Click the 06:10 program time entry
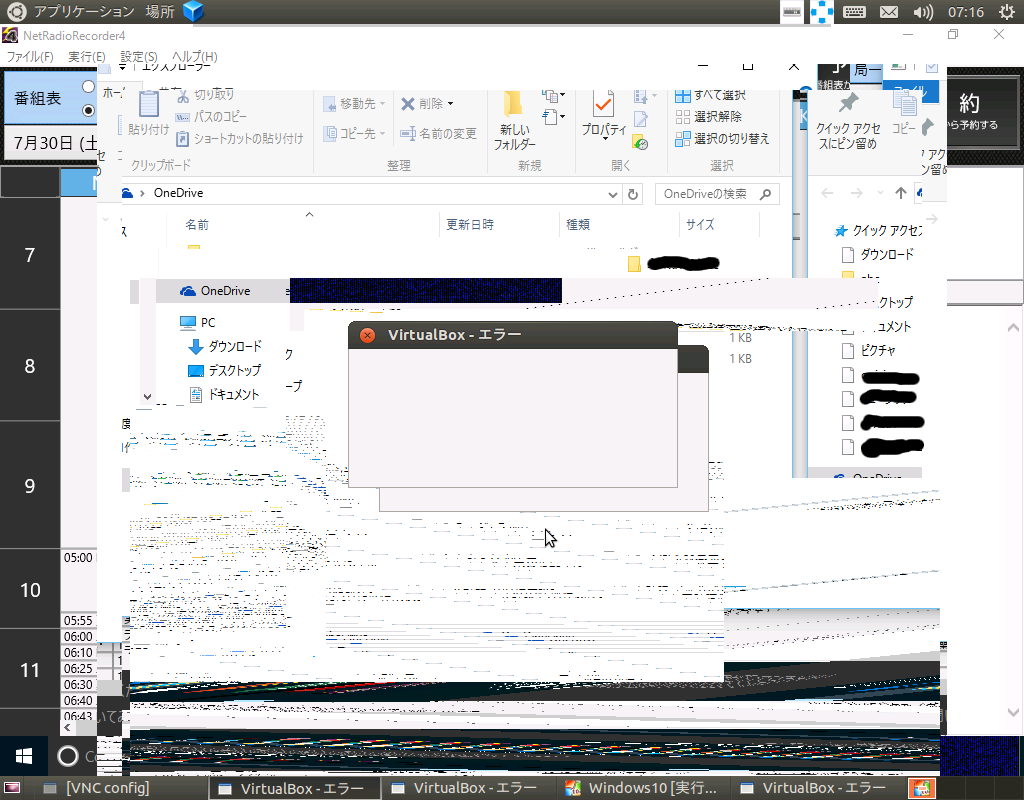 (x=78, y=652)
